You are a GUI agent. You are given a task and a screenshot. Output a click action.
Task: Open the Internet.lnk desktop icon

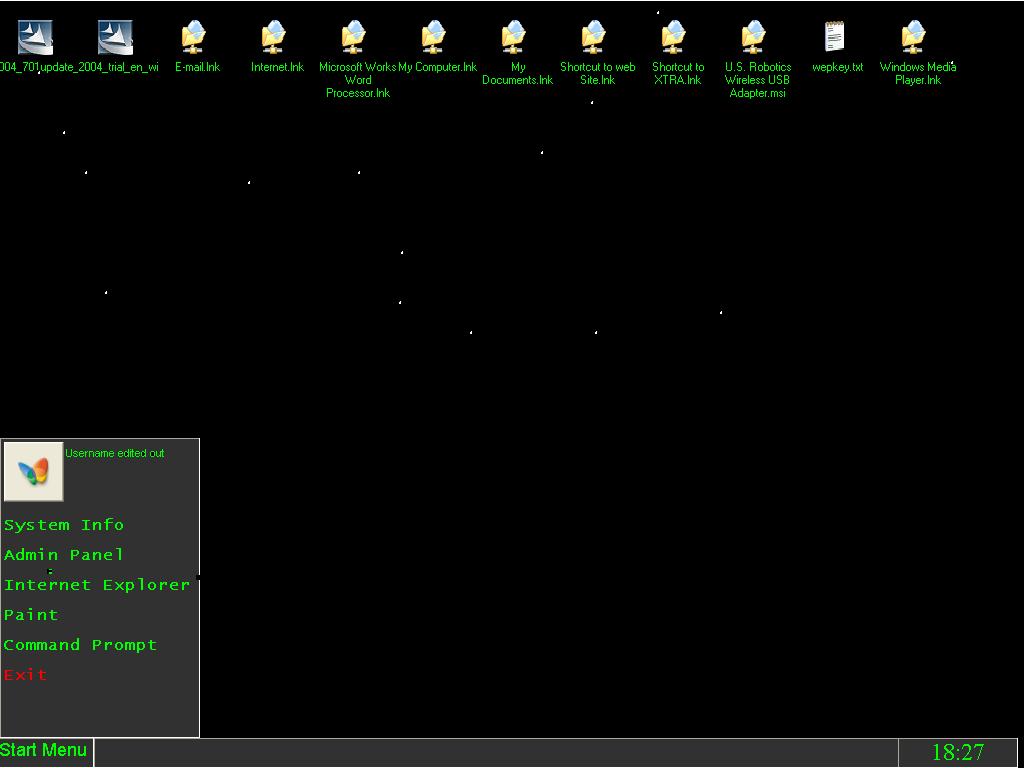pos(275,39)
